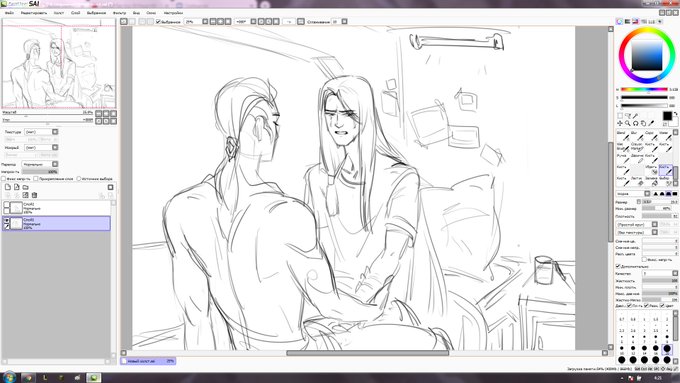This screenshot has height=383, width=680.
Task: Enable the Фикс. непр-ть checkbox in layer panel
Action: click(3, 179)
